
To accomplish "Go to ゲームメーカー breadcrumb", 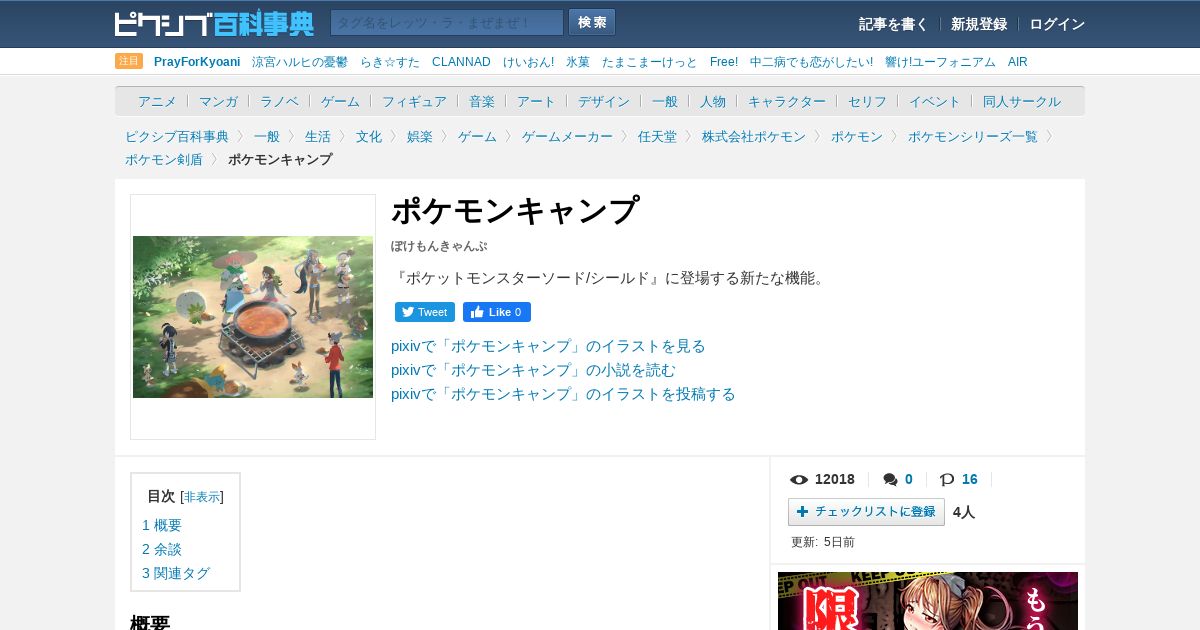I will coord(567,136).
